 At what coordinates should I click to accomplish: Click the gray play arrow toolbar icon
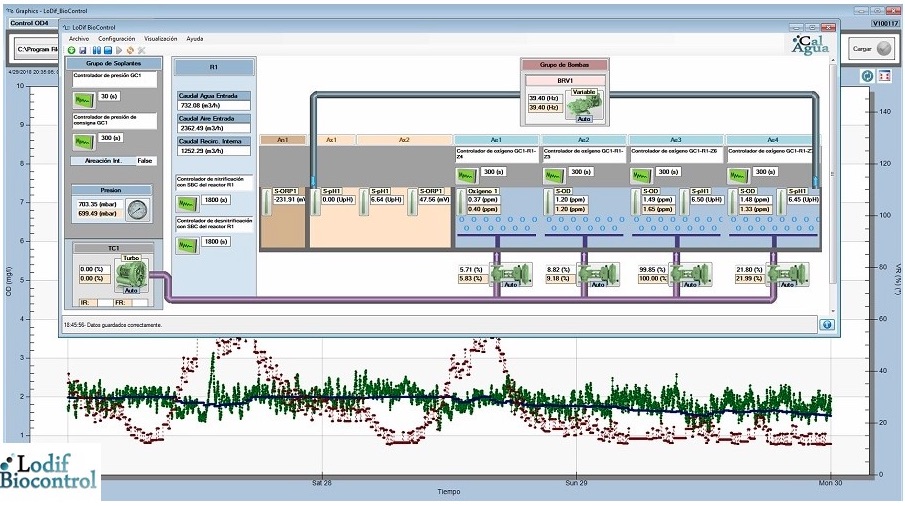[119, 51]
